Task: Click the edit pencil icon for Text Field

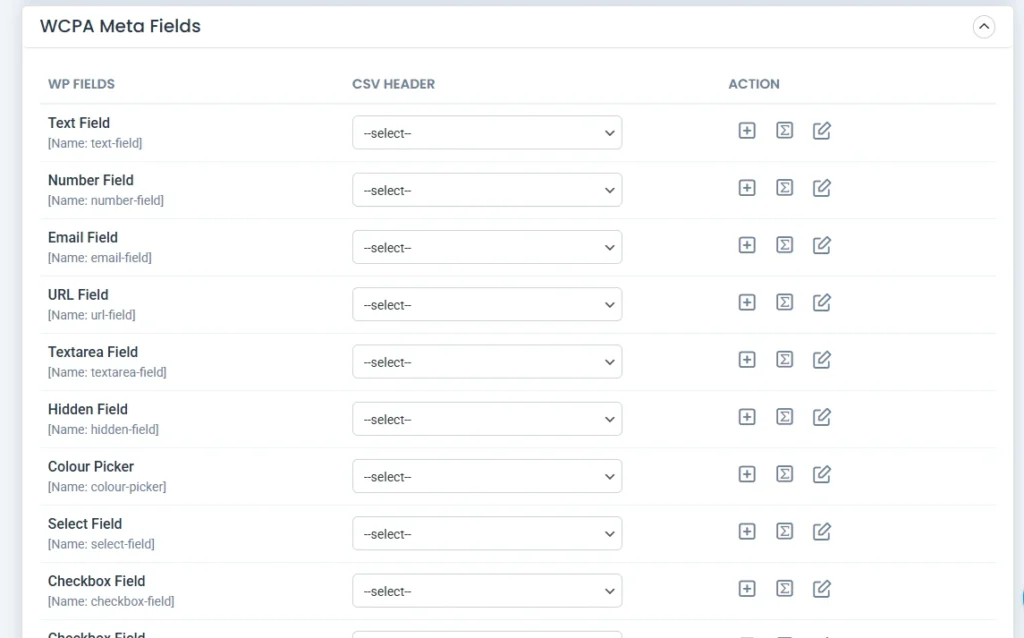Action: tap(822, 131)
